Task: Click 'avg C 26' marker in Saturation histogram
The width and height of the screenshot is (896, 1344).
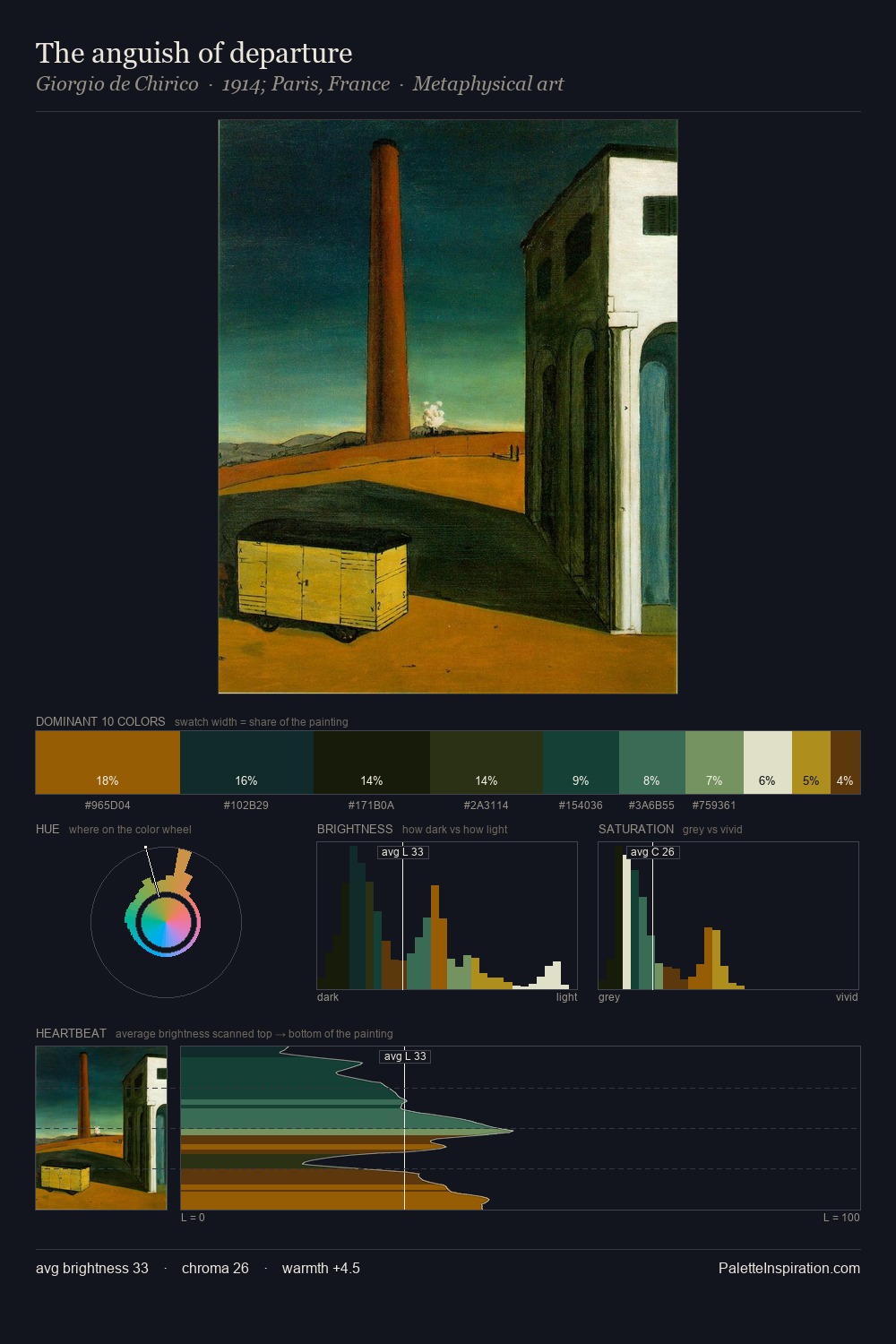Action: coord(653,852)
